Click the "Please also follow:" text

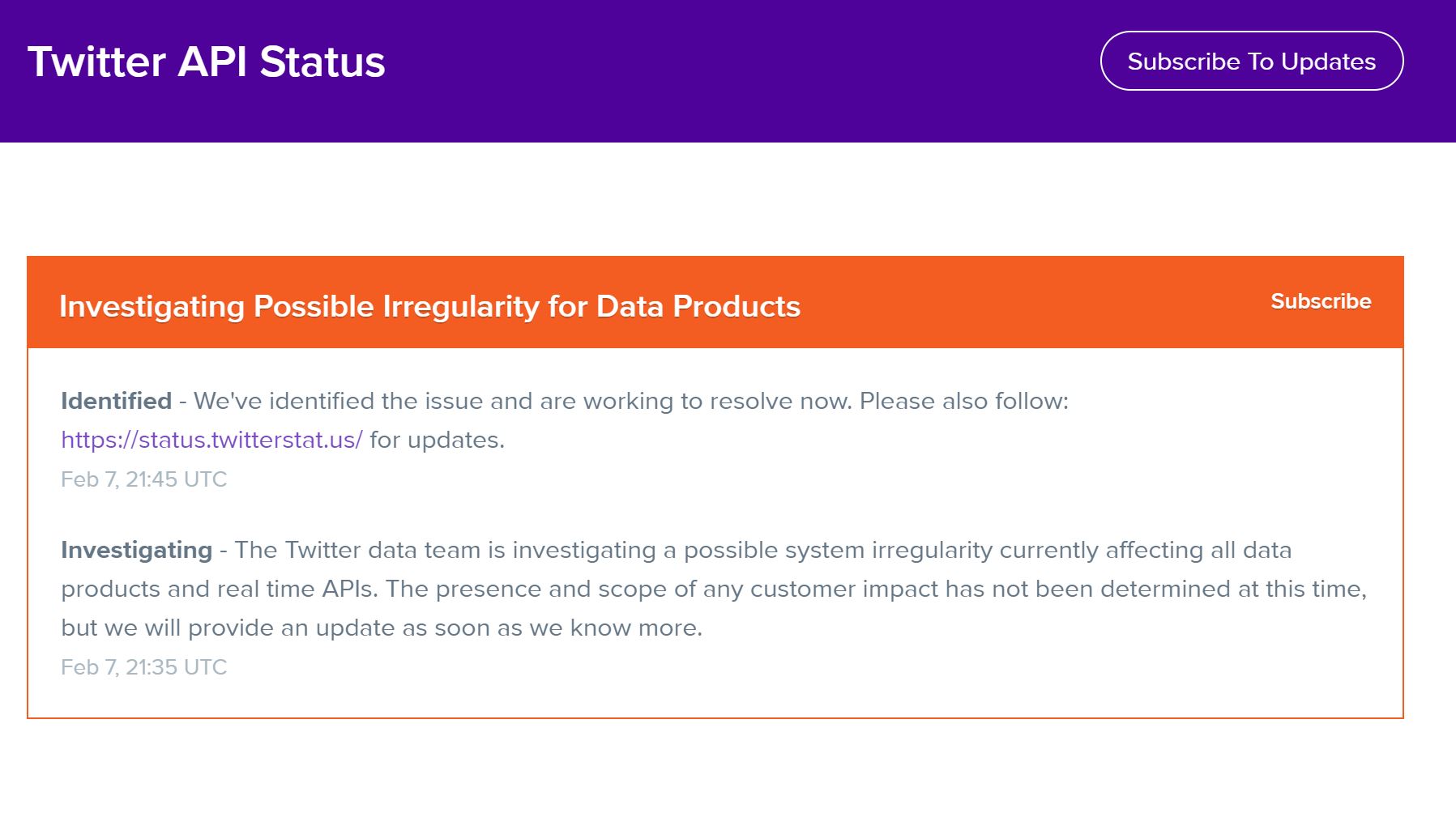click(963, 401)
